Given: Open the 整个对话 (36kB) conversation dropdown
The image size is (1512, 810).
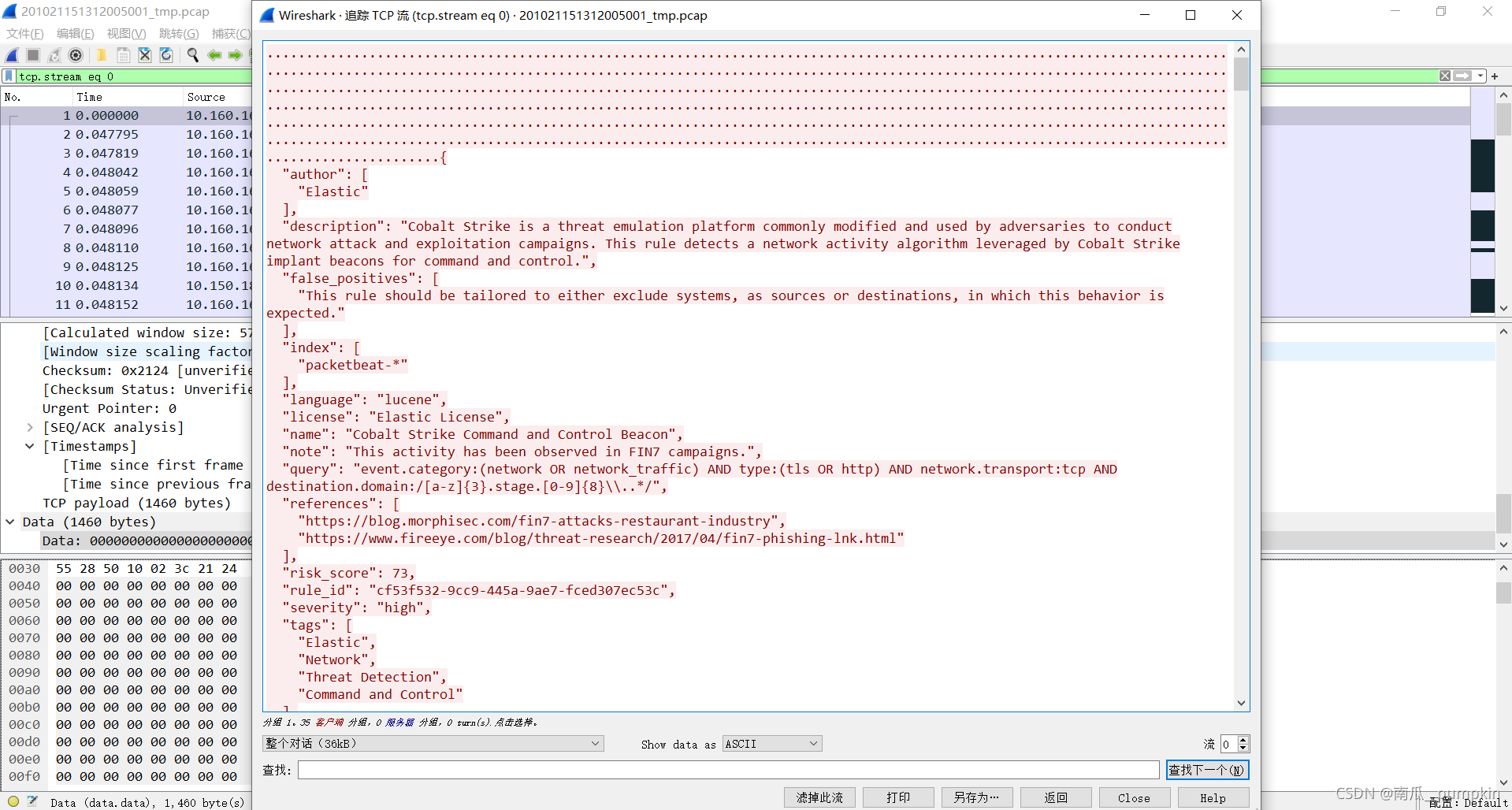Looking at the screenshot, I should click(x=433, y=744).
